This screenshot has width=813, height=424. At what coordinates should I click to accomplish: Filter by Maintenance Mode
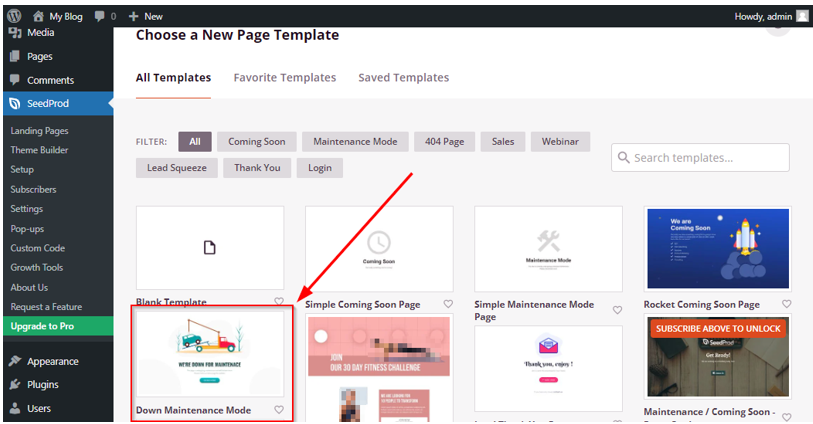pyautogui.click(x=355, y=142)
